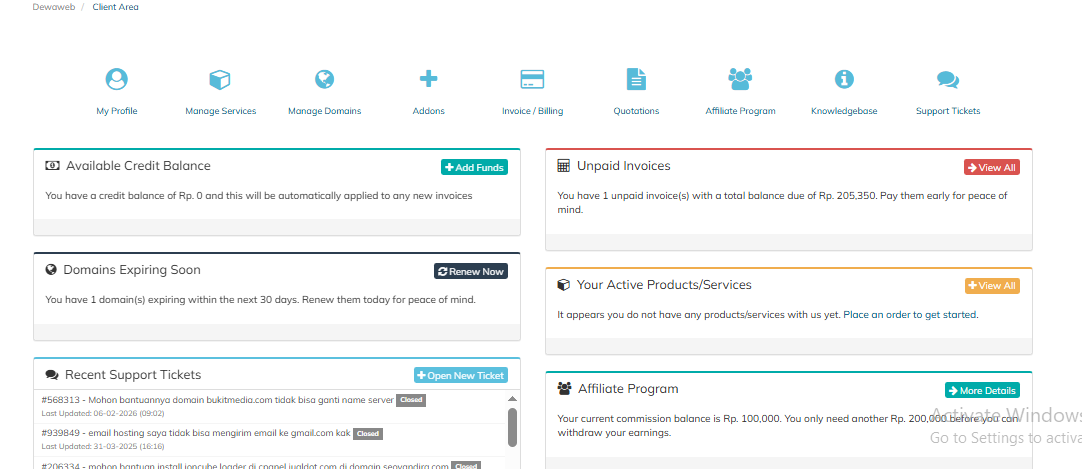Click the Domains Expiring Soon heading
This screenshot has height=469, width=1082.
[x=132, y=270]
